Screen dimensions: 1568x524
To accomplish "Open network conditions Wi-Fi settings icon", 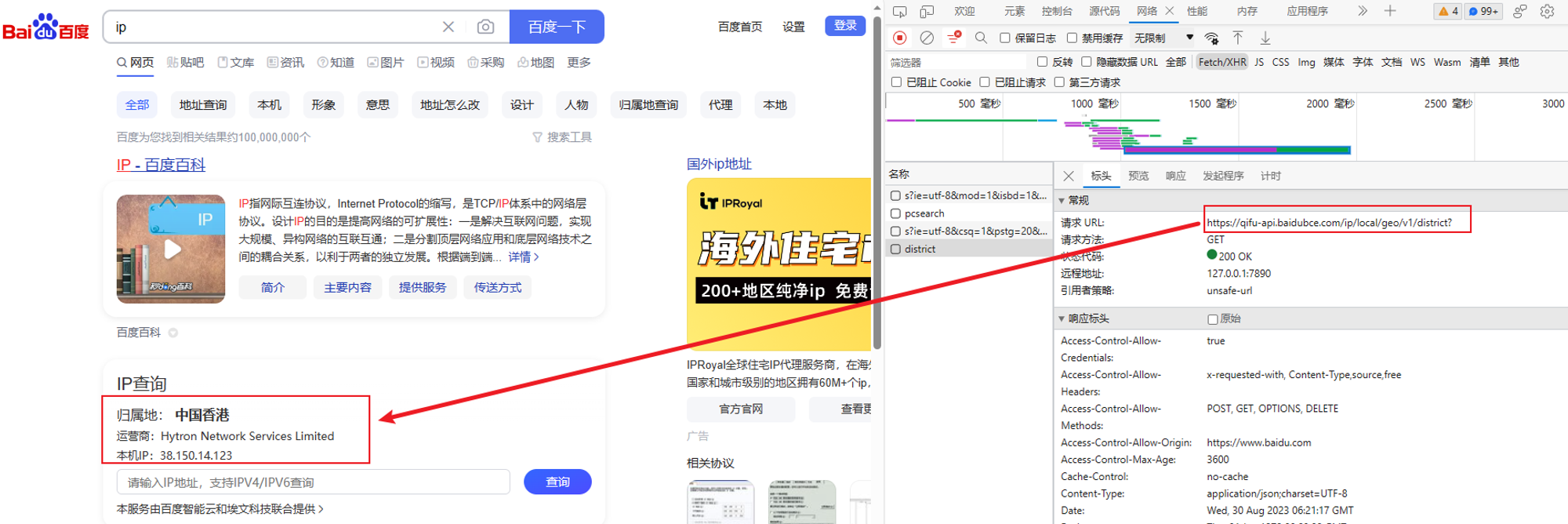I will tap(1211, 38).
